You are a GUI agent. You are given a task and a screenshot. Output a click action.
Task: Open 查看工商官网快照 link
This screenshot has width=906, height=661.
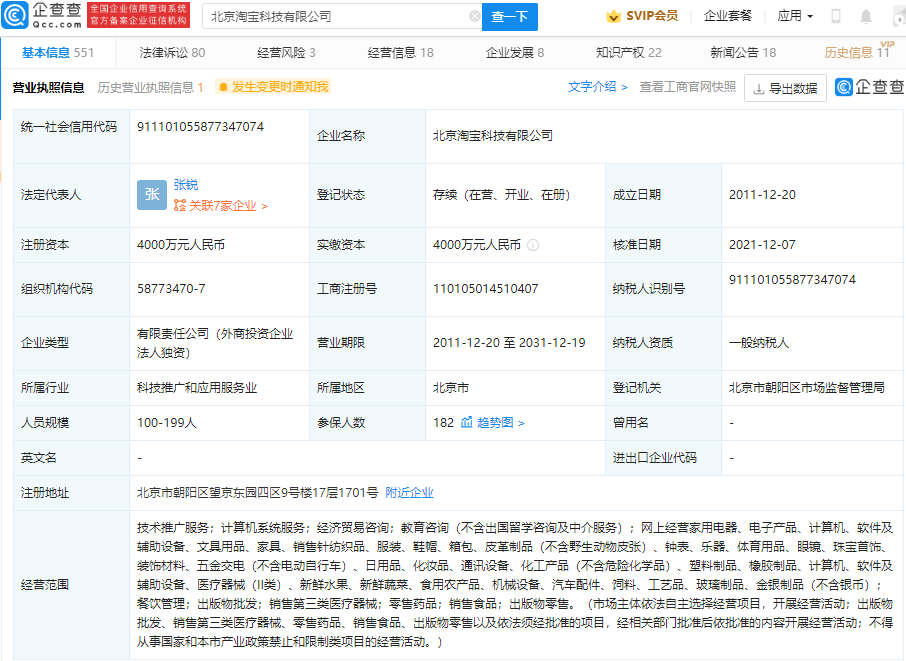688,87
